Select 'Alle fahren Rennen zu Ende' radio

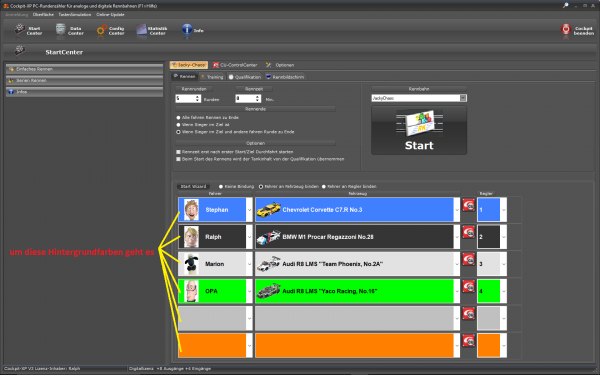[178, 117]
